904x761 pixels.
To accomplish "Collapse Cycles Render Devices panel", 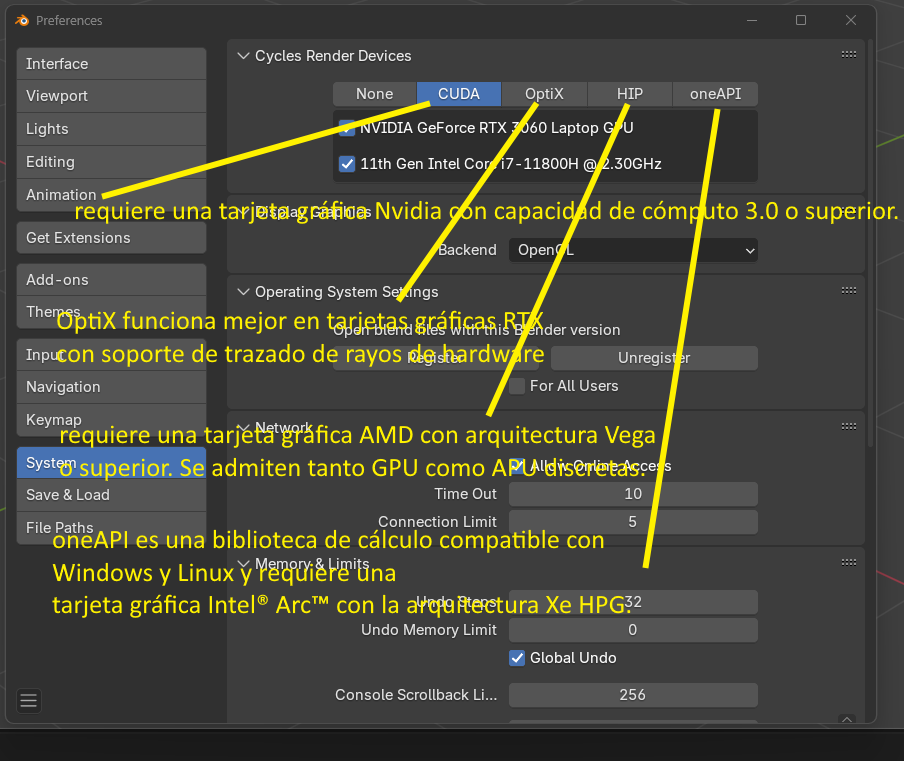I will 243,56.
